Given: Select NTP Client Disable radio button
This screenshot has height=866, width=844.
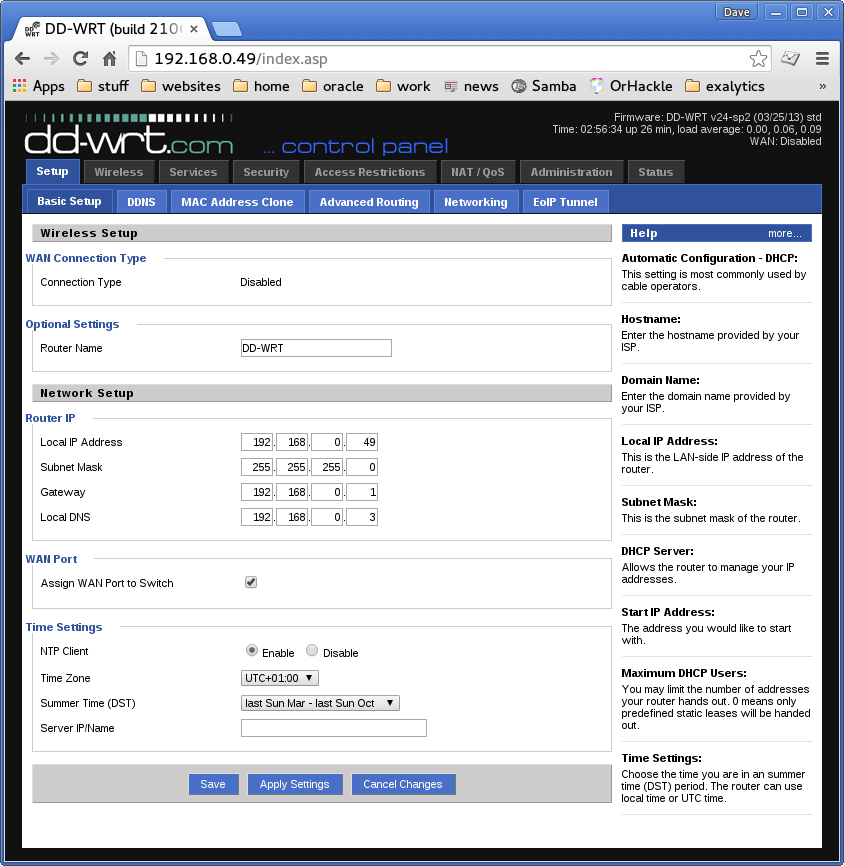Looking at the screenshot, I should (312, 650).
